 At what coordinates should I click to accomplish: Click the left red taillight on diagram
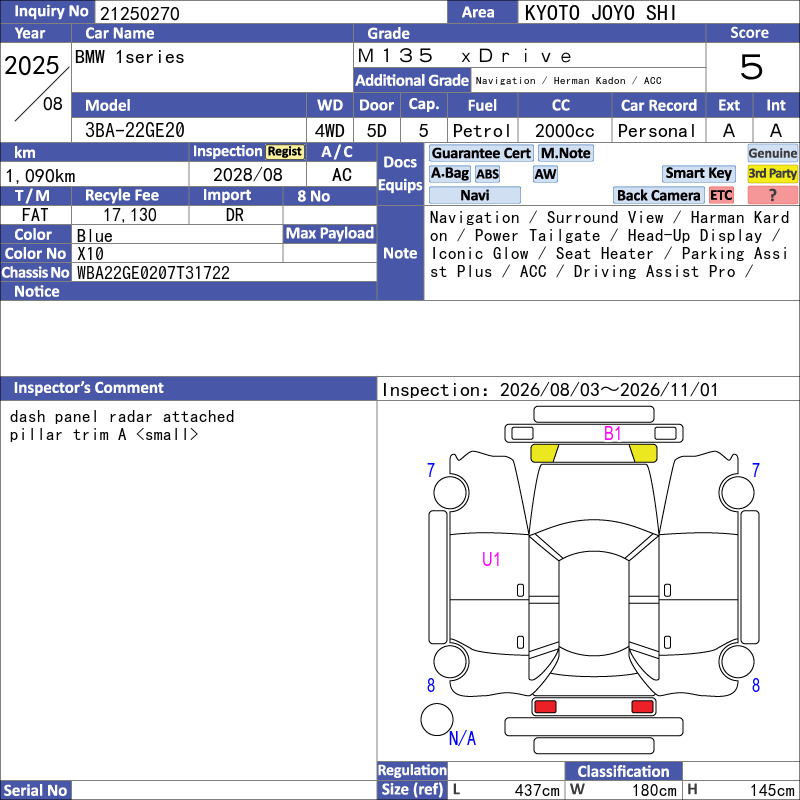545,707
